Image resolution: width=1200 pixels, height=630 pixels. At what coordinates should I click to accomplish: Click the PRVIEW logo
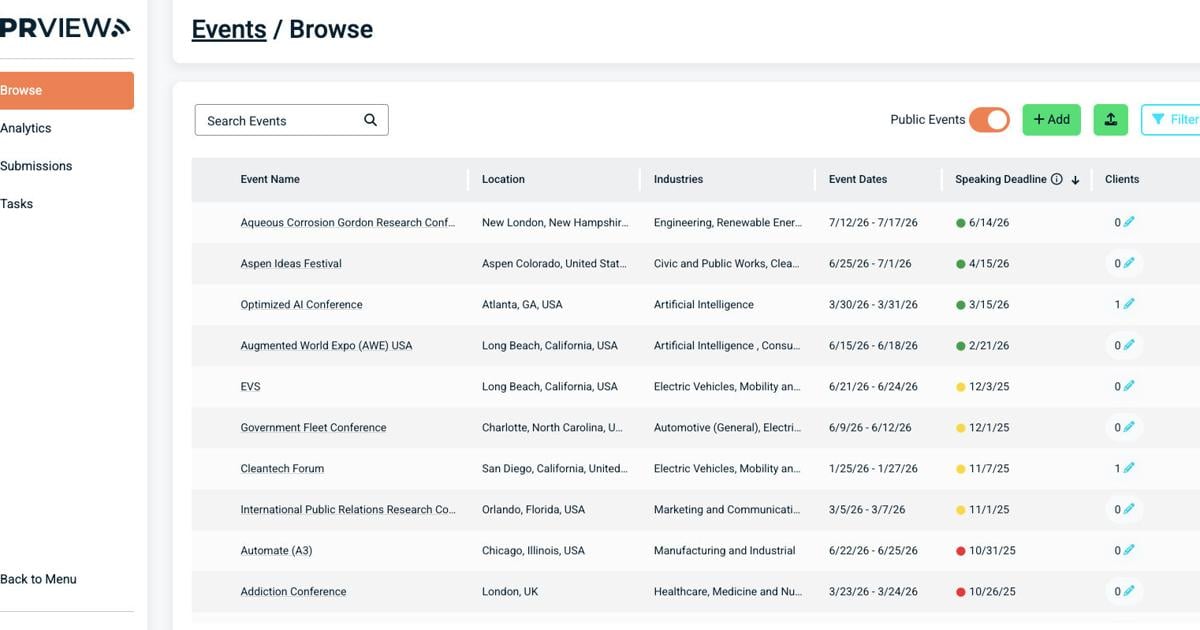click(x=65, y=28)
